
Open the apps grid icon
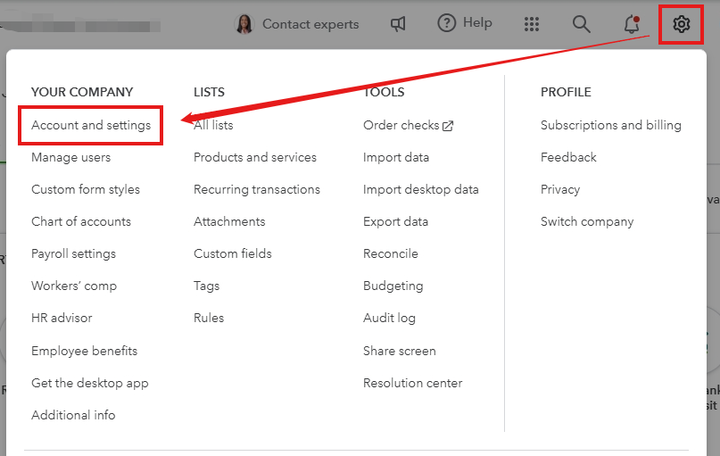532,24
